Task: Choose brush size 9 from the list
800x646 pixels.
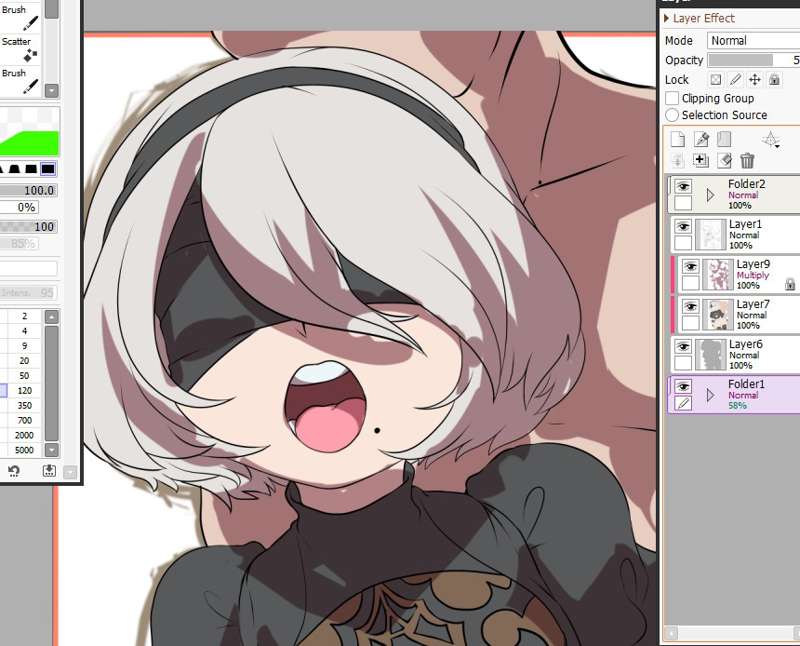Action: [24, 346]
